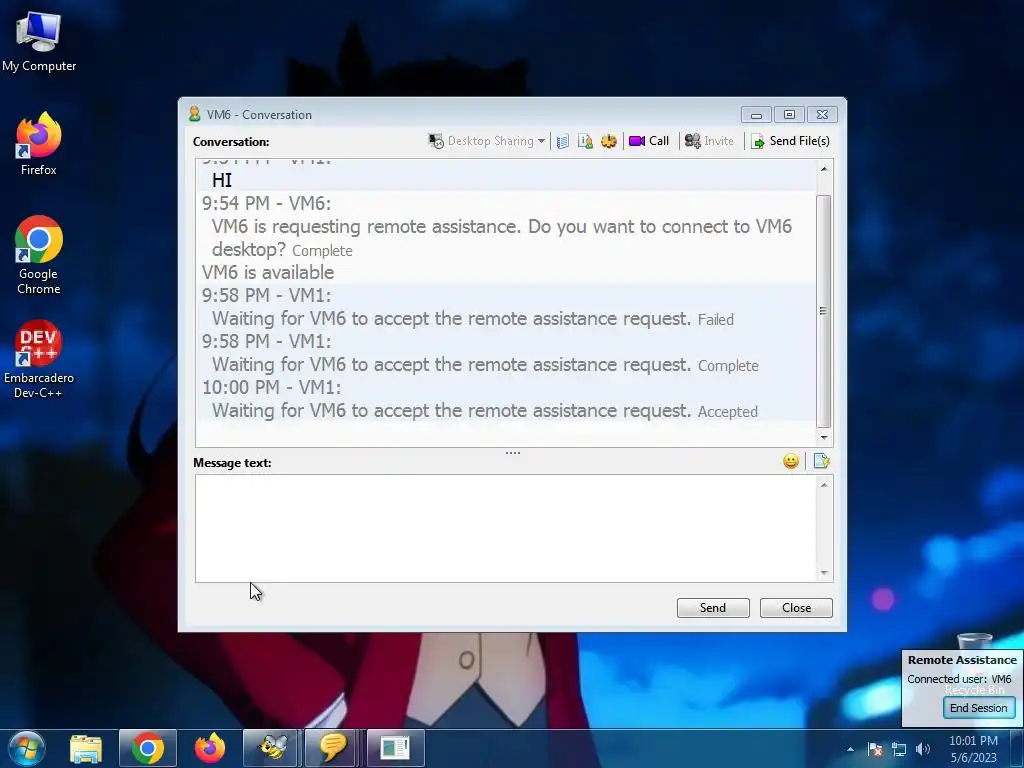The height and width of the screenshot is (768, 1024).
Task: Click the message history notebook icon
Action: 563,141
